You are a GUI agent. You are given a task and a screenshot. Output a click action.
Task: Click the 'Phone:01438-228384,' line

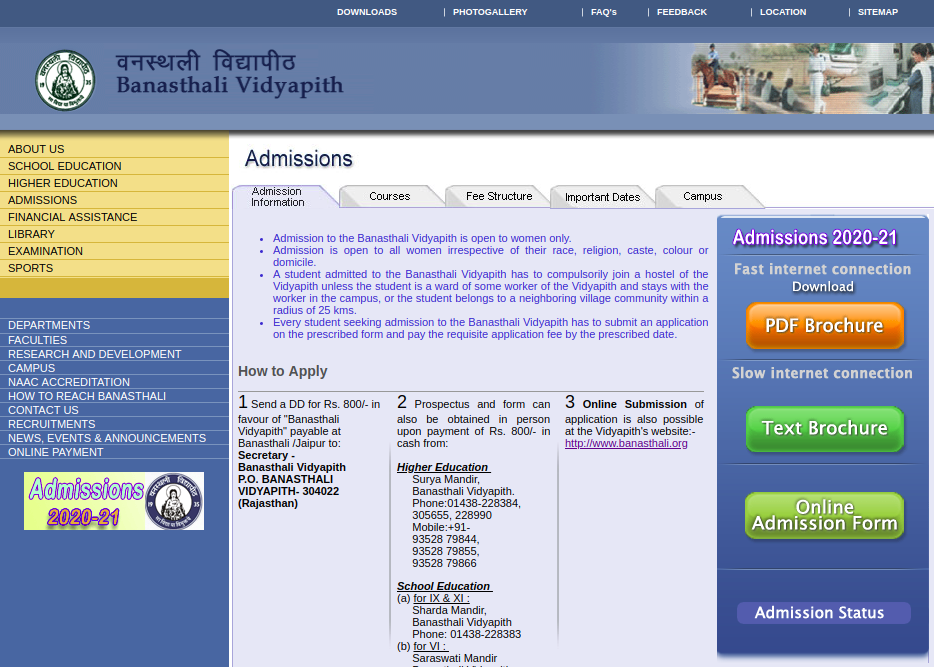click(466, 503)
